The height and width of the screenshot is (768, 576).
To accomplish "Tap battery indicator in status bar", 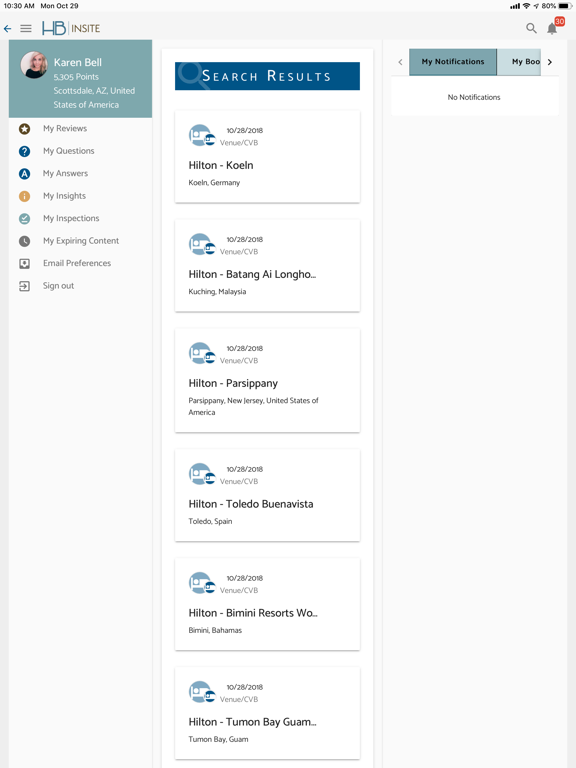I will (x=566, y=6).
